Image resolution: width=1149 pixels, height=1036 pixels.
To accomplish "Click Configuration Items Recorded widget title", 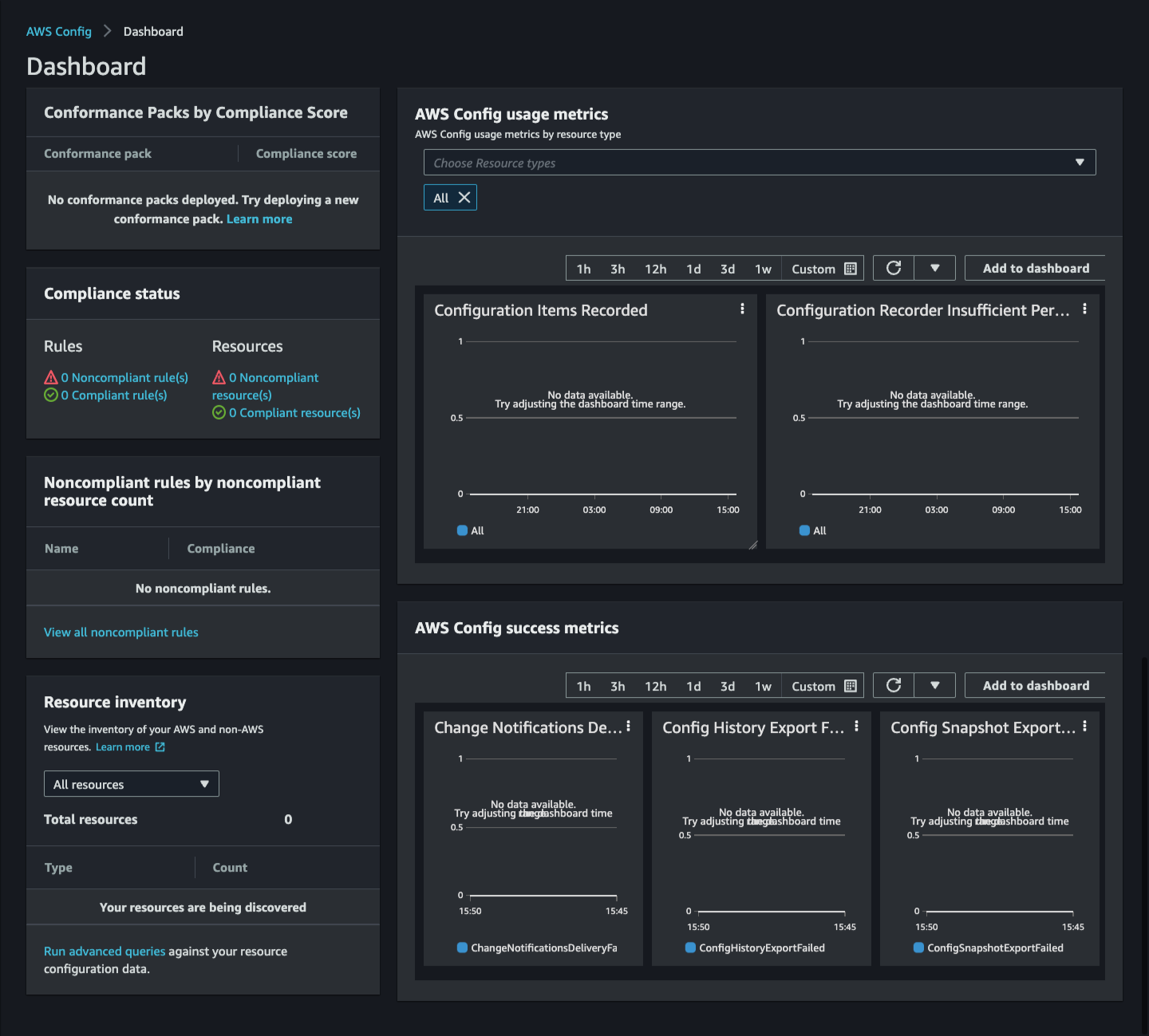I will point(541,310).
